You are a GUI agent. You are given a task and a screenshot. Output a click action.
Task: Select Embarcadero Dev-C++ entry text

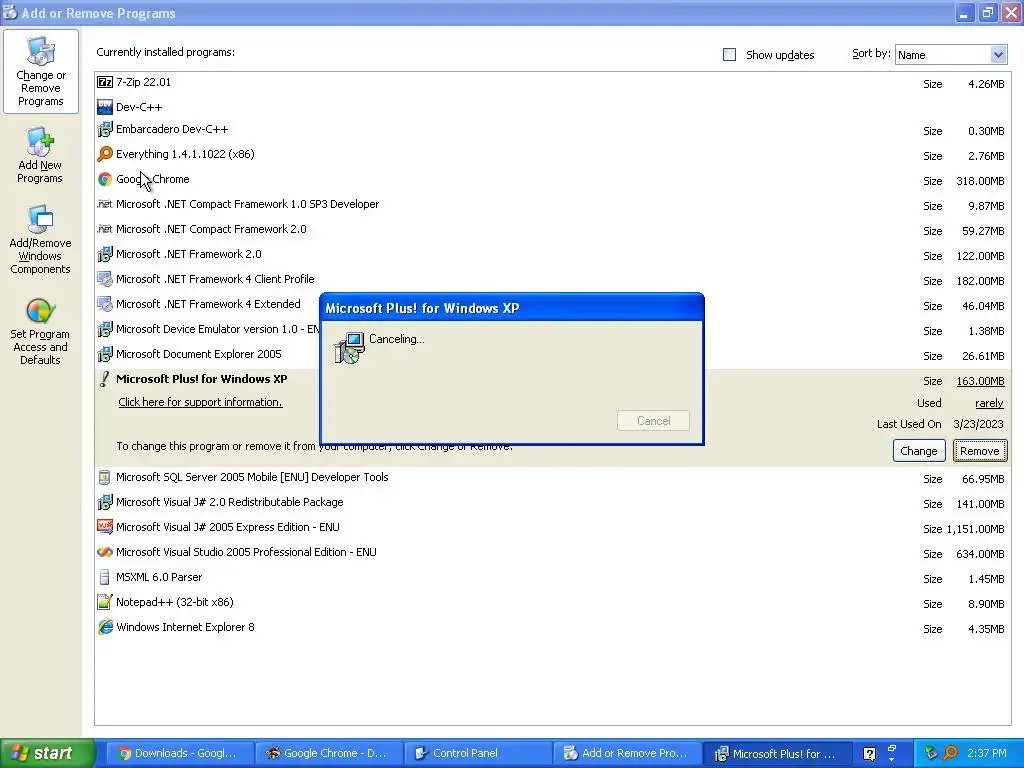pos(172,129)
